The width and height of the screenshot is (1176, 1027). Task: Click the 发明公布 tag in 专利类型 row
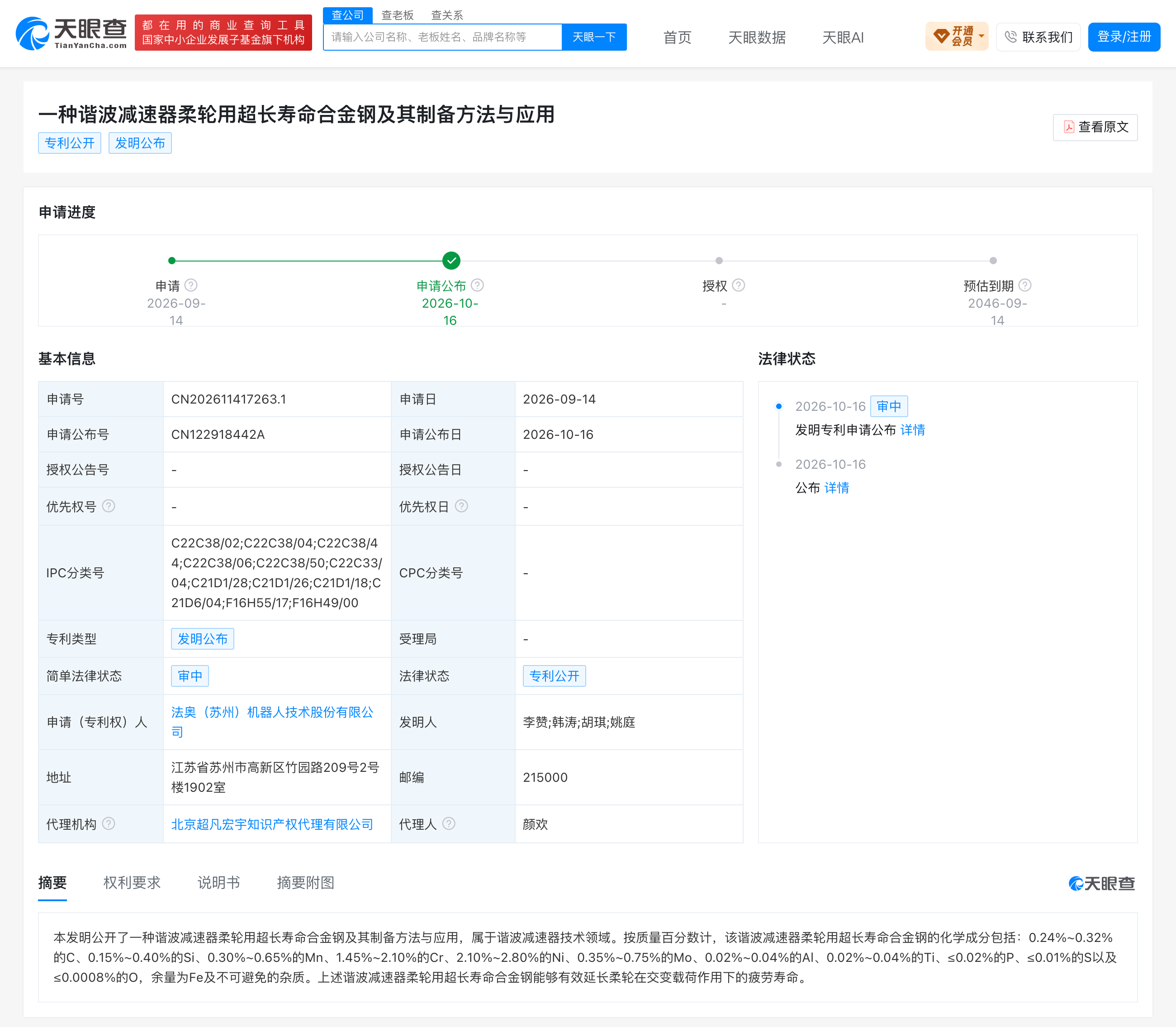(x=203, y=639)
